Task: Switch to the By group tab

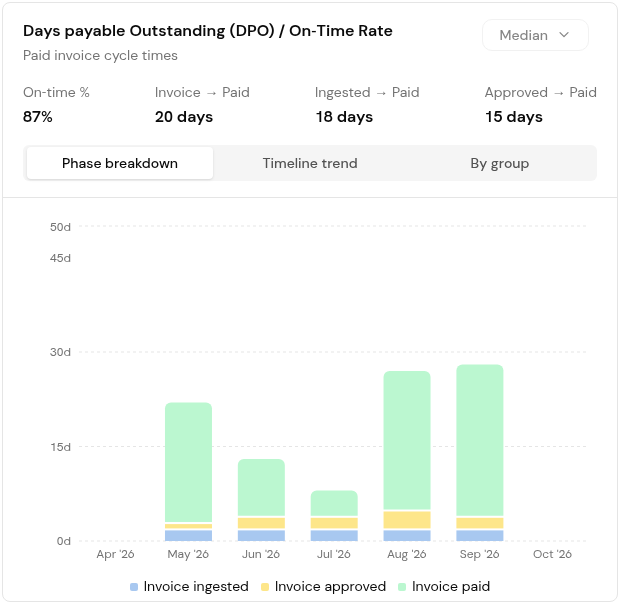Action: point(499,163)
